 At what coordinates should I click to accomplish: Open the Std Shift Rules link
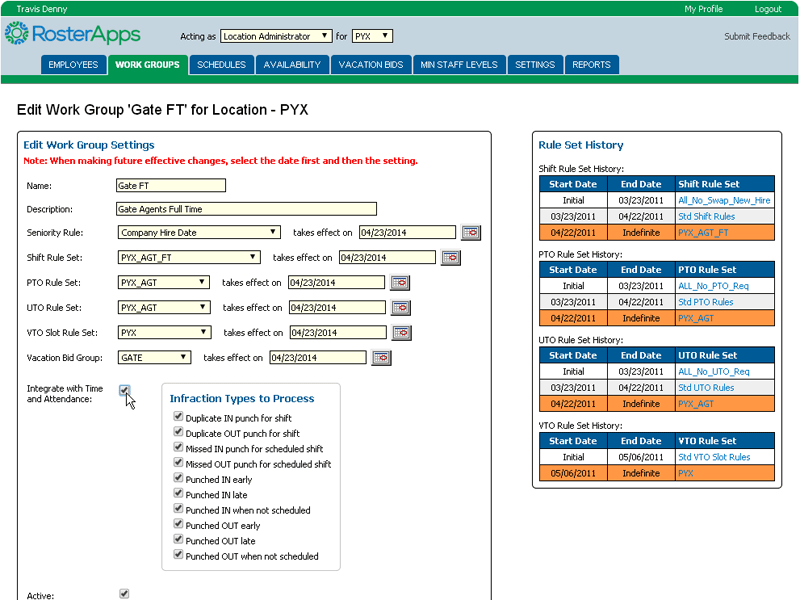pos(706,216)
